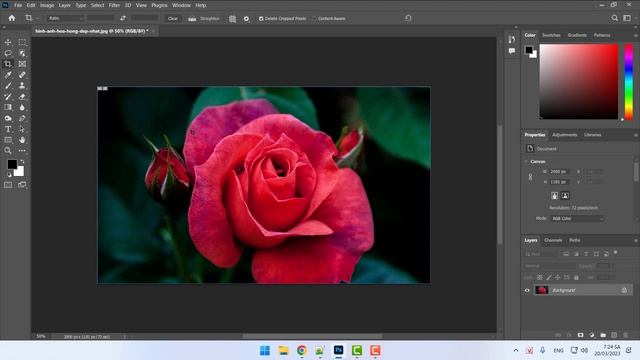
Task: Open the Mode RGB Color dropdown
Action: coord(577,219)
